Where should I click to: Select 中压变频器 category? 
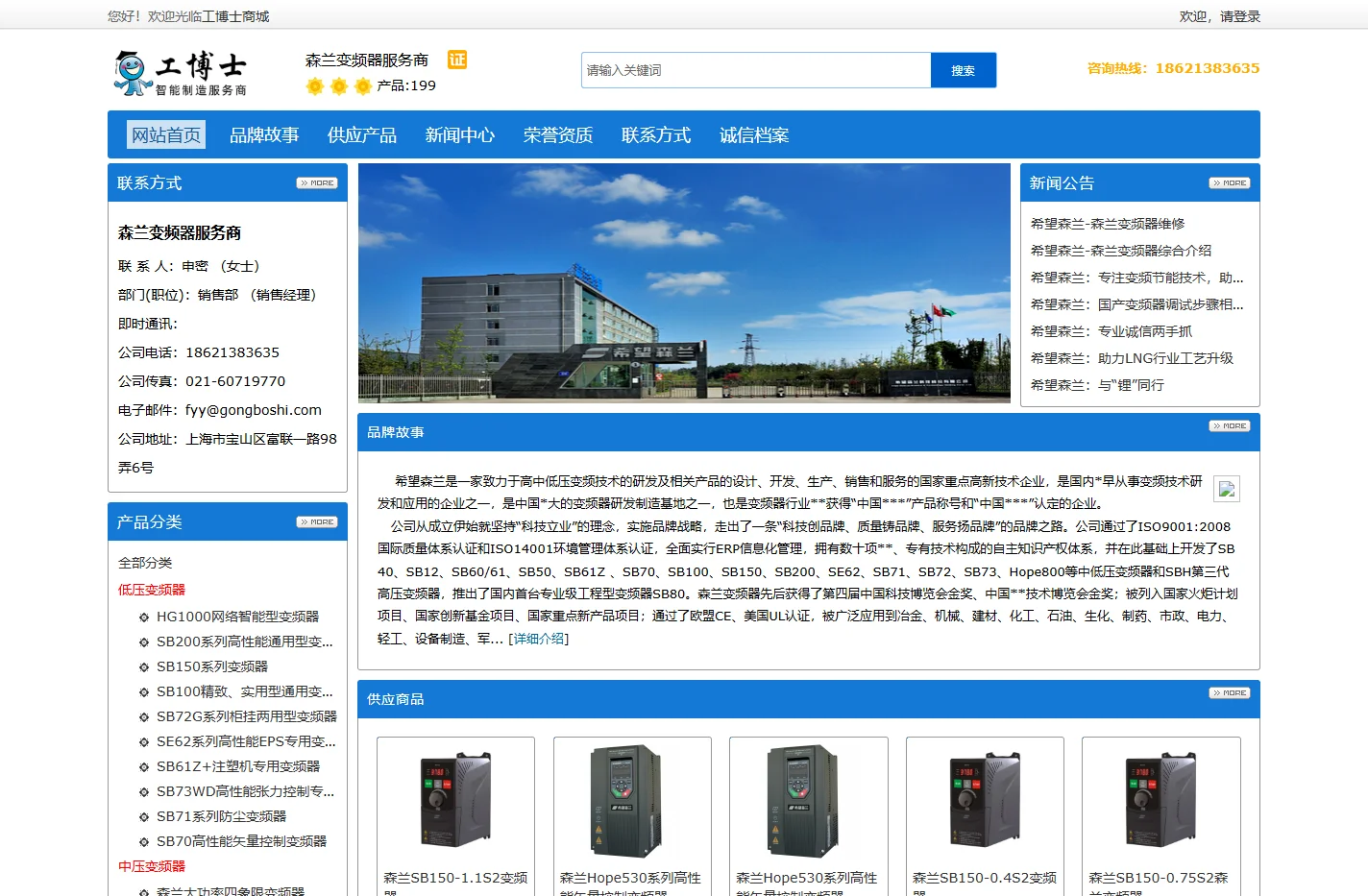click(152, 866)
